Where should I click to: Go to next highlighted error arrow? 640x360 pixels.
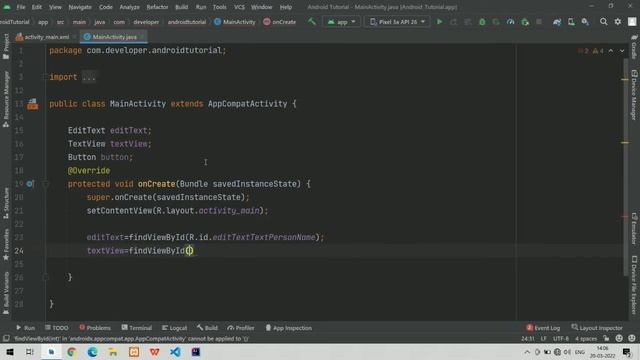coord(622,51)
